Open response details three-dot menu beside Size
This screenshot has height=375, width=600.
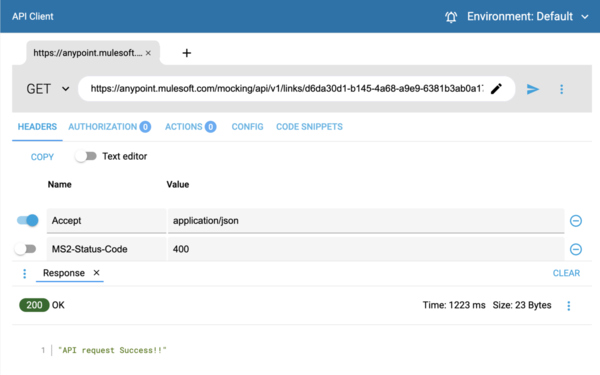click(x=569, y=305)
